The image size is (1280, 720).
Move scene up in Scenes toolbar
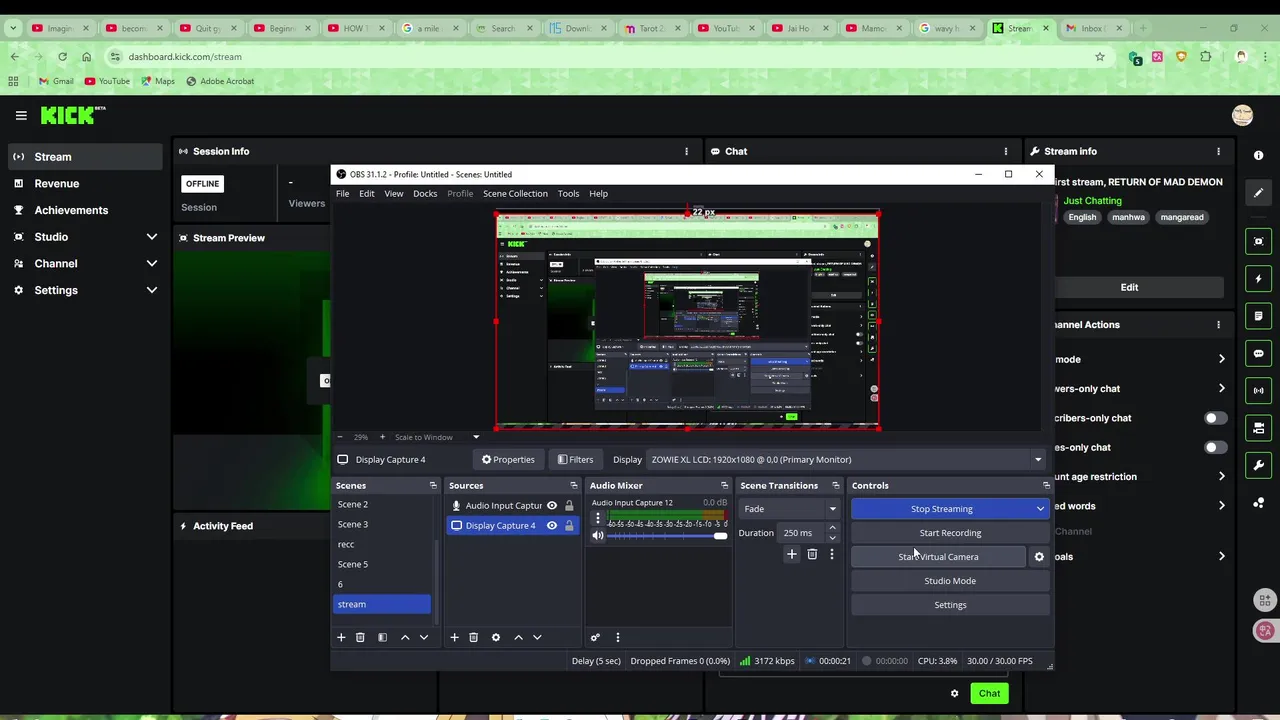405,637
